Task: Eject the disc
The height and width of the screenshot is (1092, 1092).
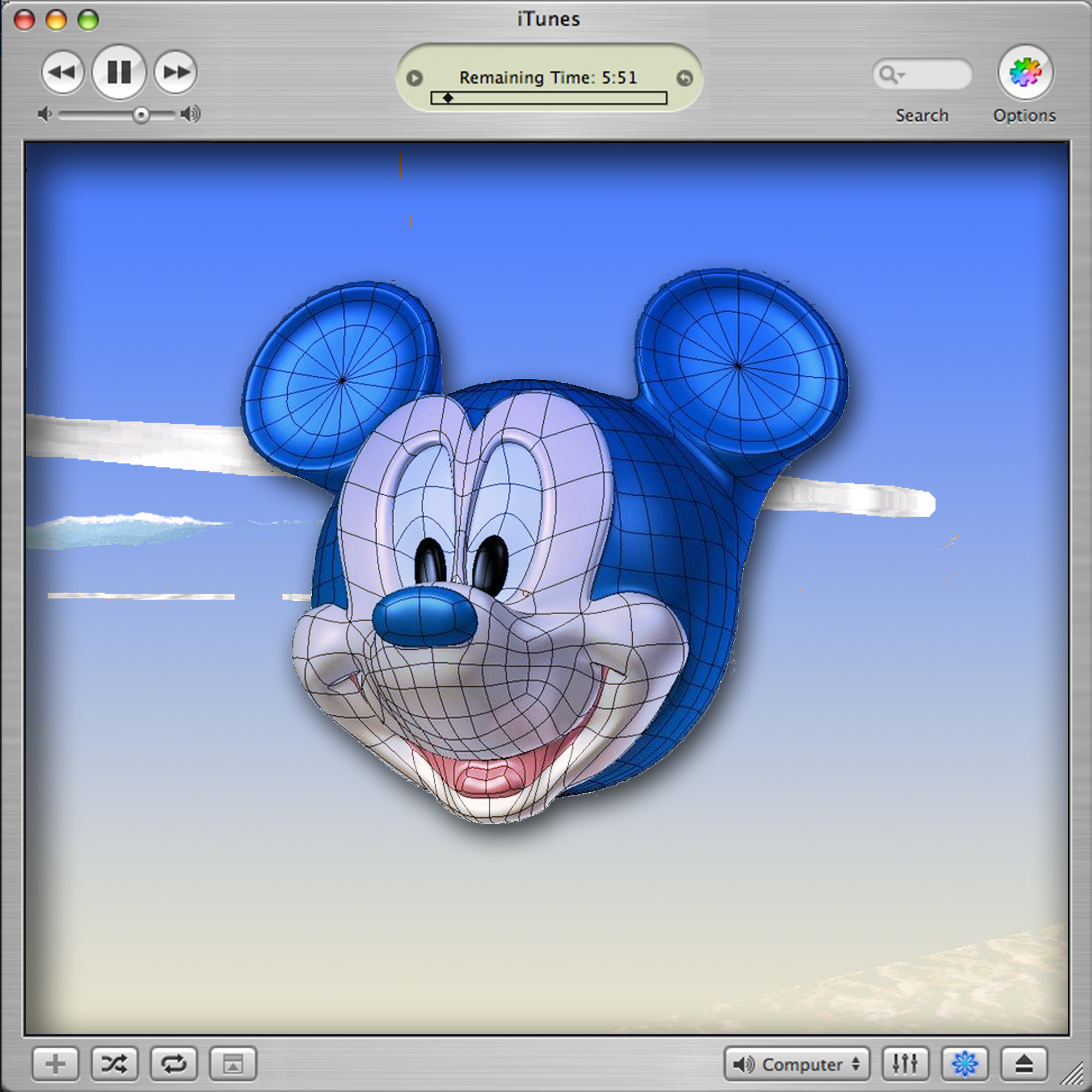Action: point(1024,1064)
